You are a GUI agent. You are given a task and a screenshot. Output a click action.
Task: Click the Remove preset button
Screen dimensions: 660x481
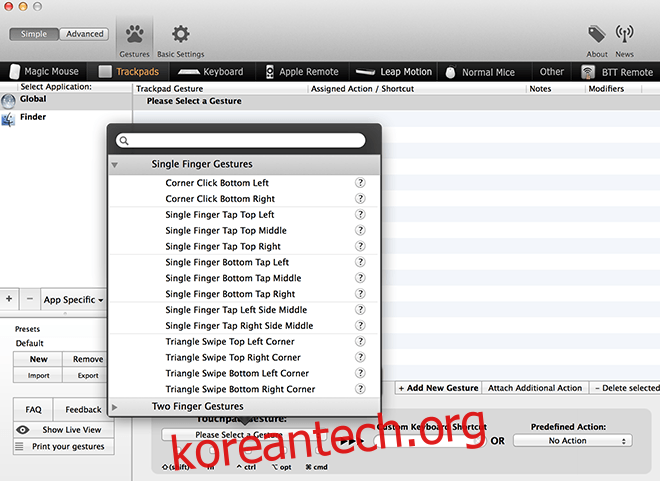tap(85, 359)
